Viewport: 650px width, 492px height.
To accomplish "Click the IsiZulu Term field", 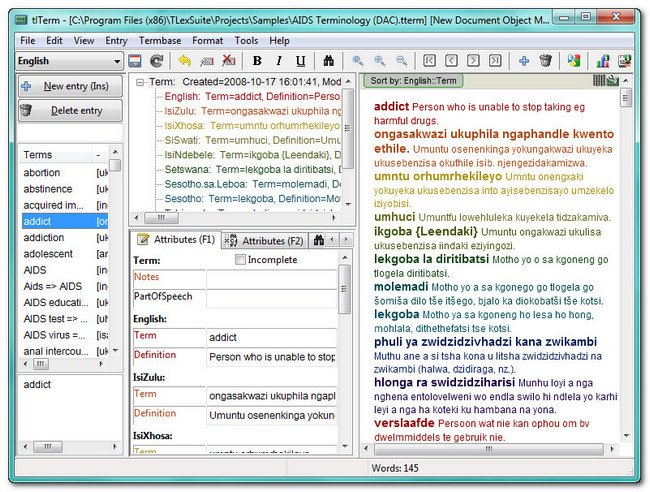I will click(272, 396).
